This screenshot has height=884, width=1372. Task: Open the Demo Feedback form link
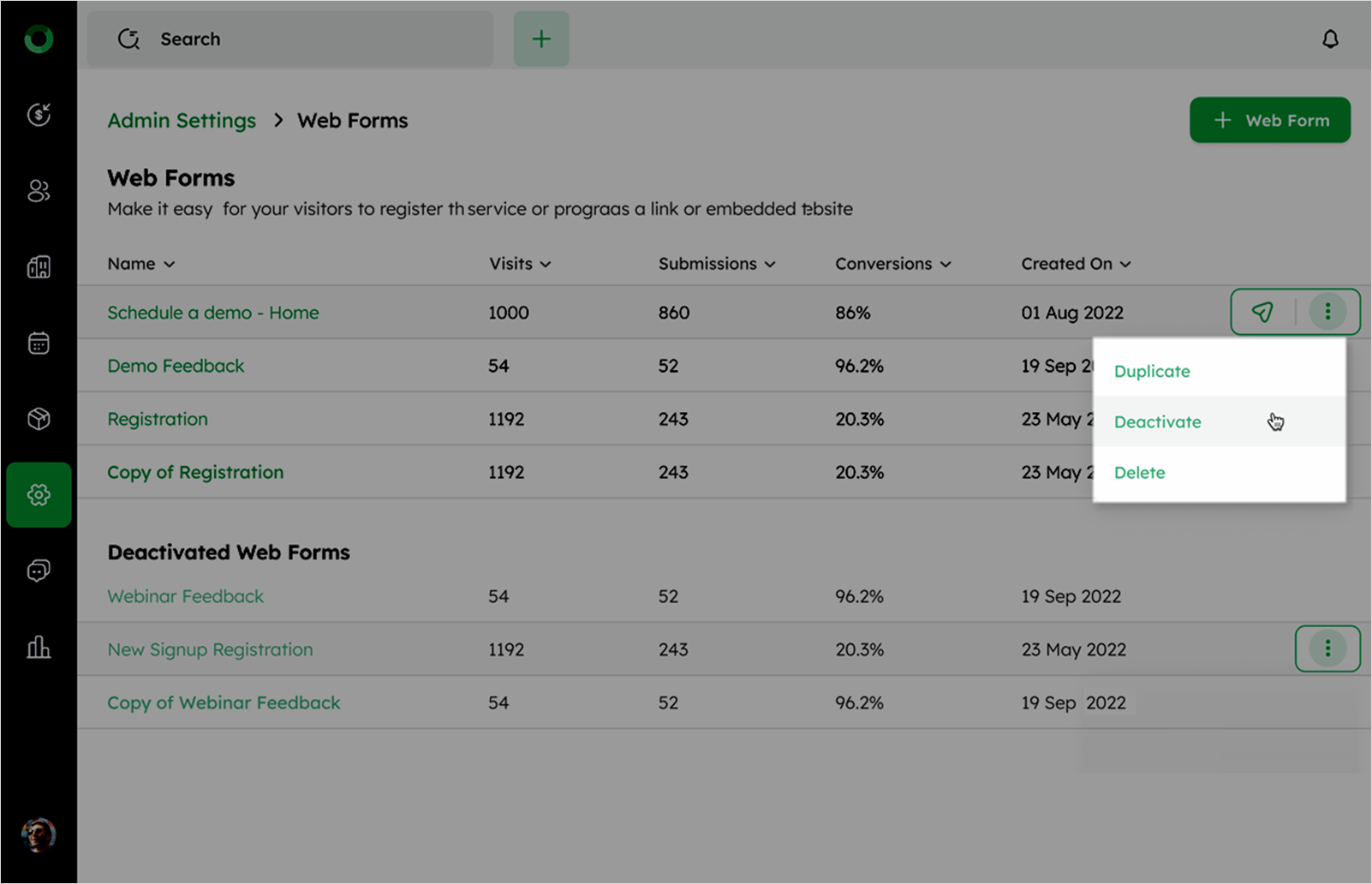pos(176,366)
